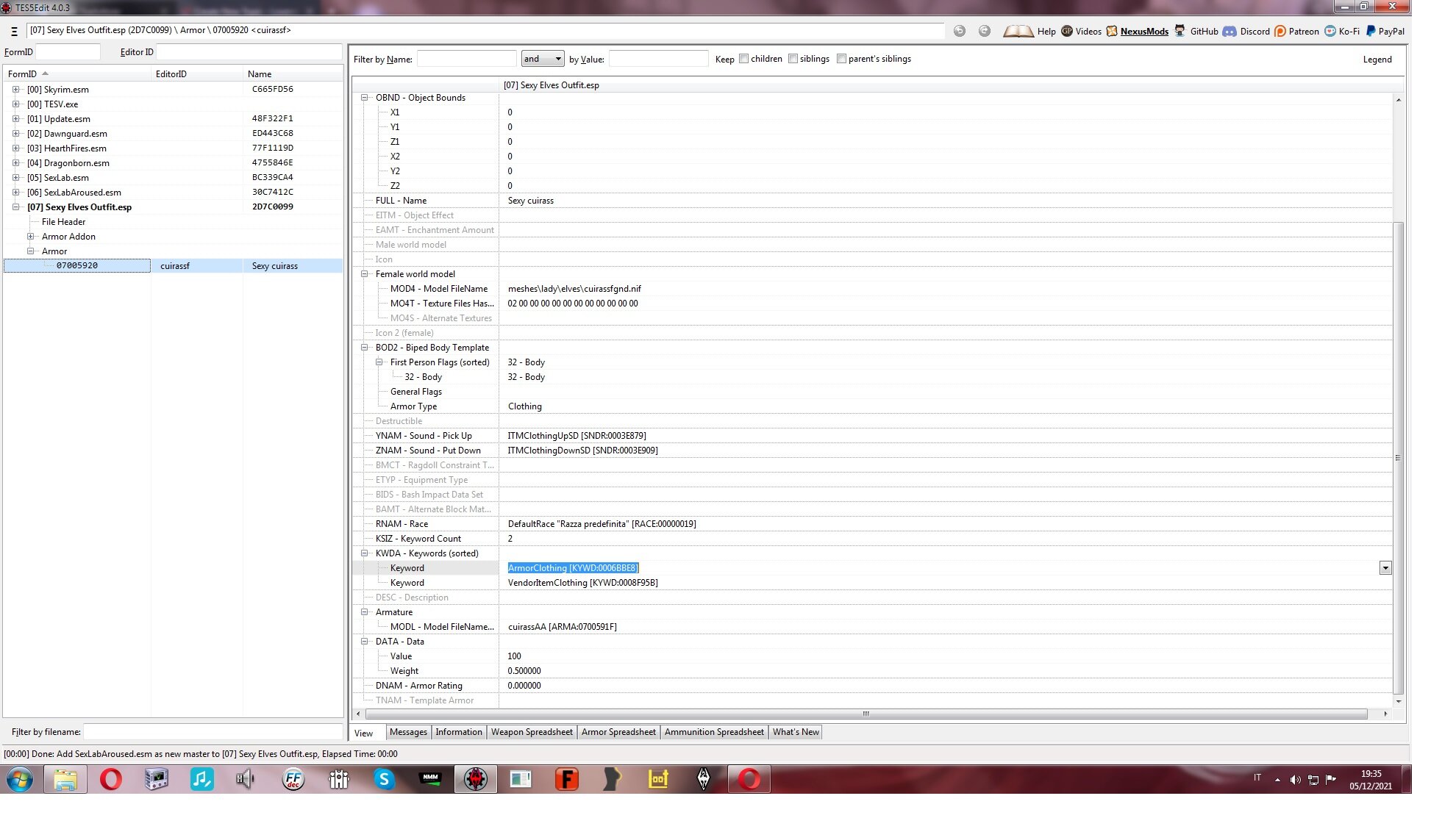The width and height of the screenshot is (1456, 818).
Task: Click the VendorItemClothing keyword value
Action: (x=582, y=582)
